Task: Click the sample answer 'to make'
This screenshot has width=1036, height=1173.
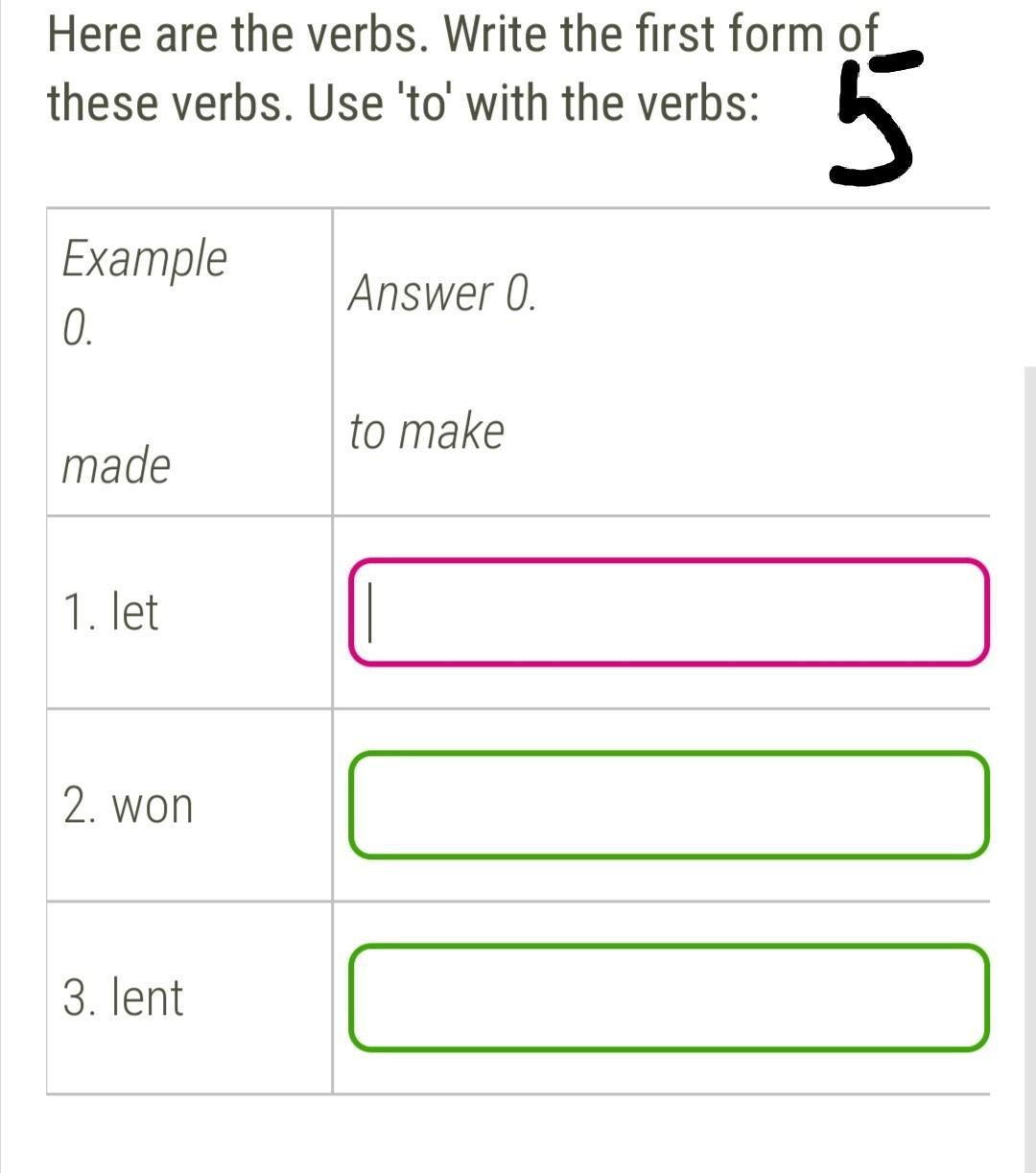Action: tap(426, 432)
